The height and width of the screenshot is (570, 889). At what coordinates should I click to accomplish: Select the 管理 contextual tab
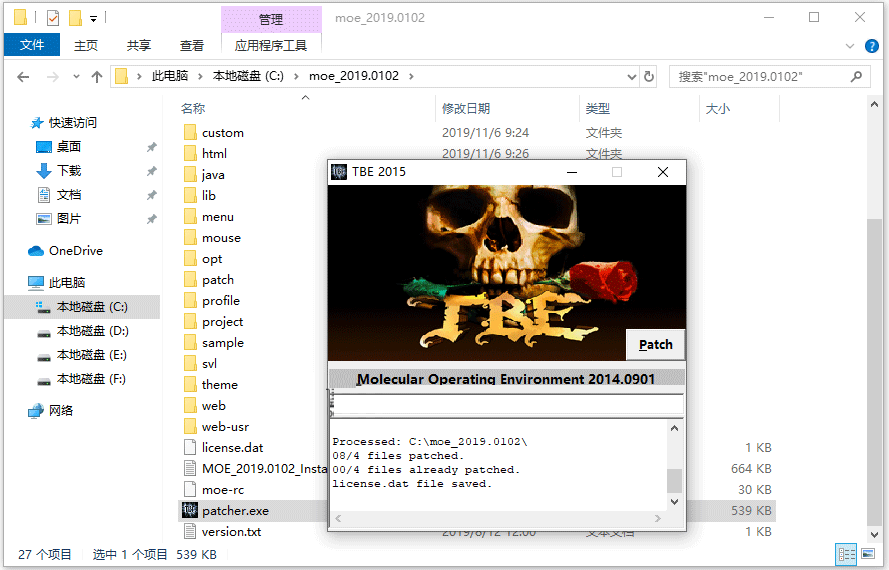(x=270, y=19)
